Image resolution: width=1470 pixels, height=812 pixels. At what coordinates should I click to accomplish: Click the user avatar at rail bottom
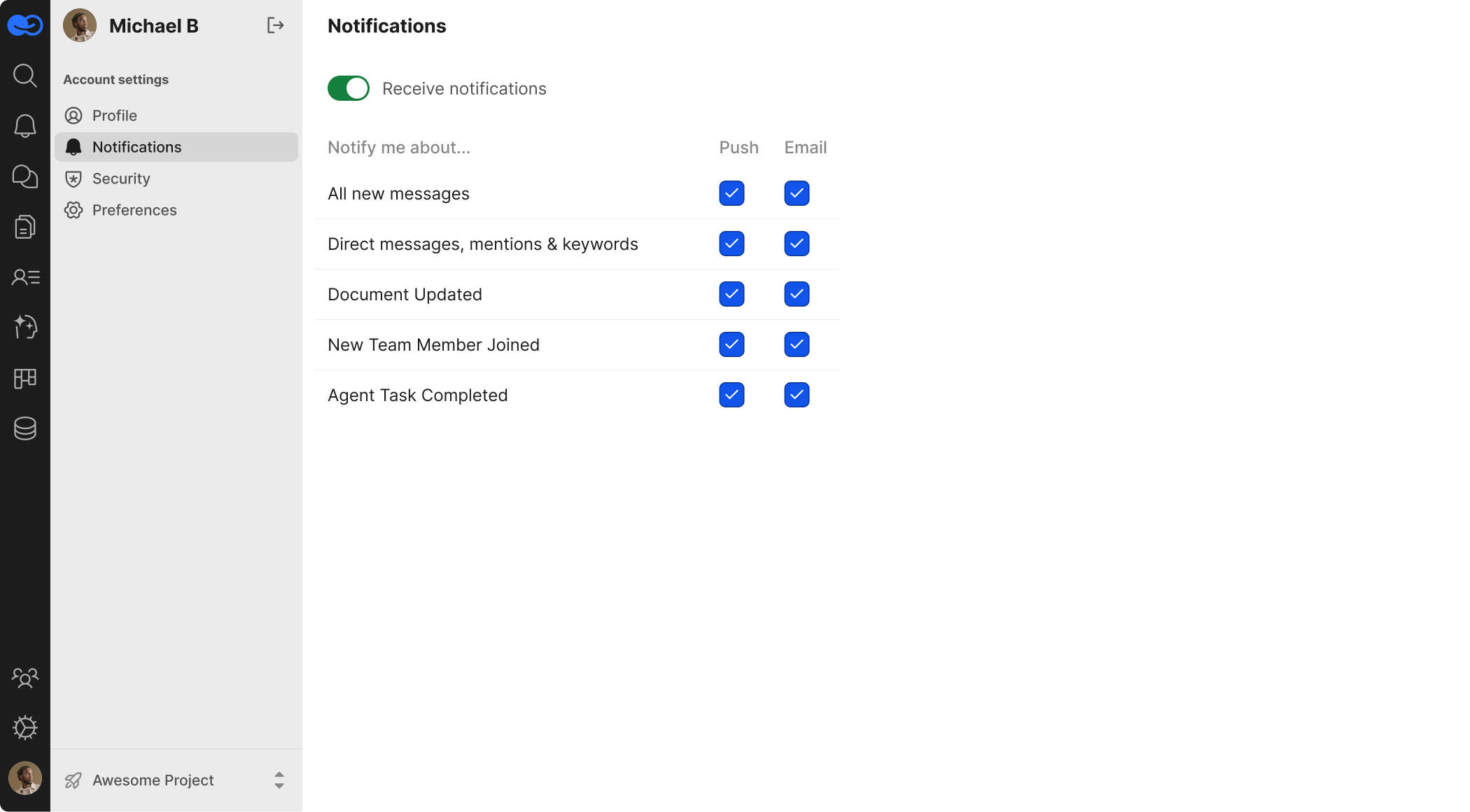click(x=25, y=778)
